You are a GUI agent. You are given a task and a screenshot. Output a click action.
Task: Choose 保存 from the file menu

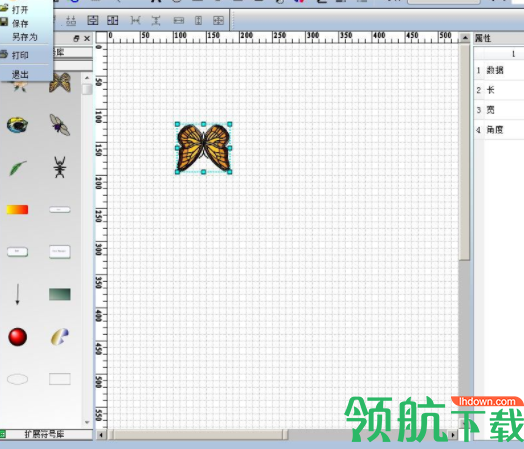(20, 23)
